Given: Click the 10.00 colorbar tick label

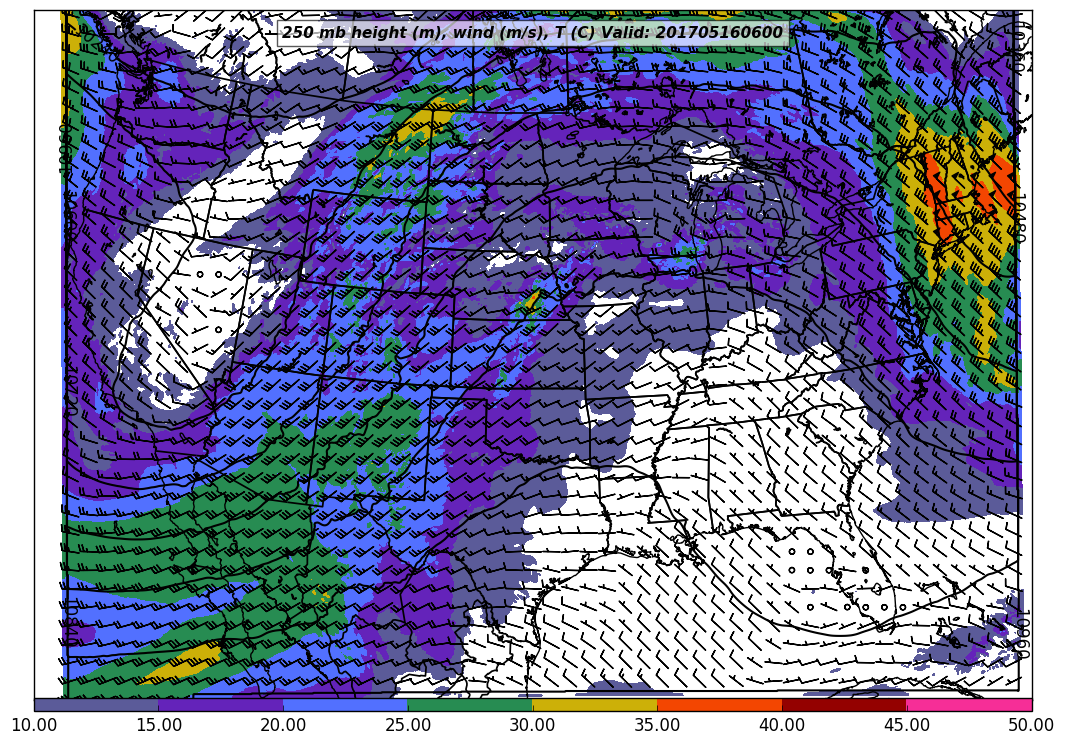Looking at the screenshot, I should pyautogui.click(x=34, y=725).
